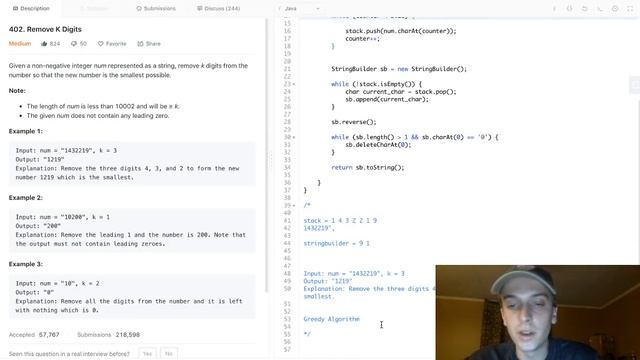The height and width of the screenshot is (360, 640).
Task: Click the webcam video overlay
Action: [x=538, y=313]
